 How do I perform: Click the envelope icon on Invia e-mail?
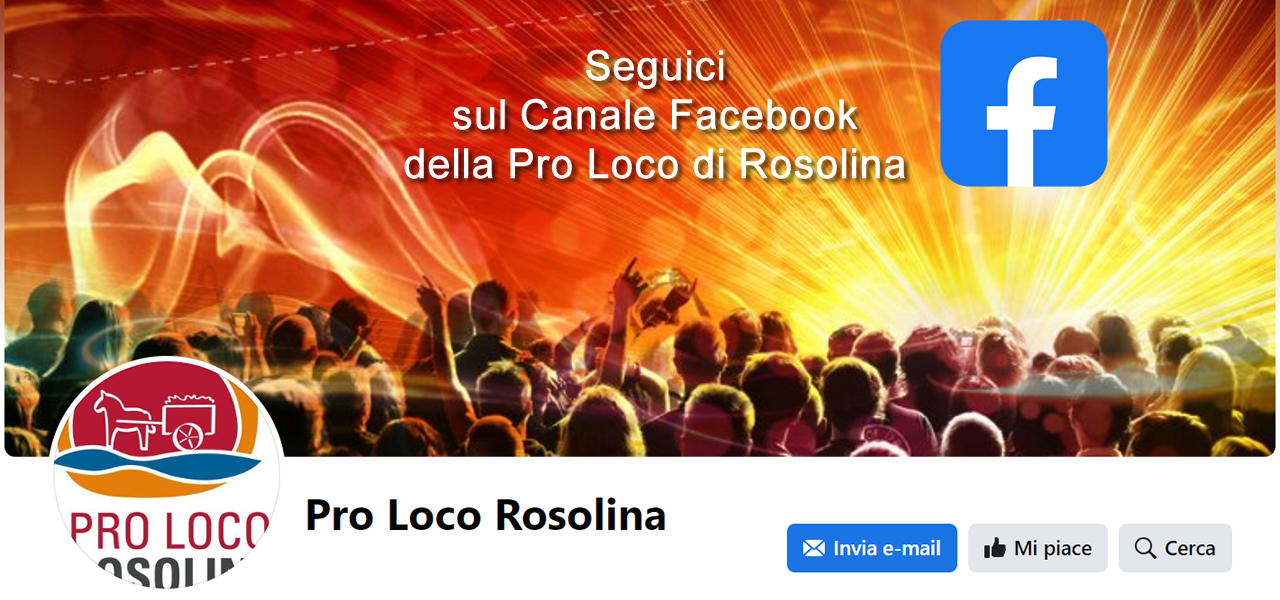[x=814, y=548]
